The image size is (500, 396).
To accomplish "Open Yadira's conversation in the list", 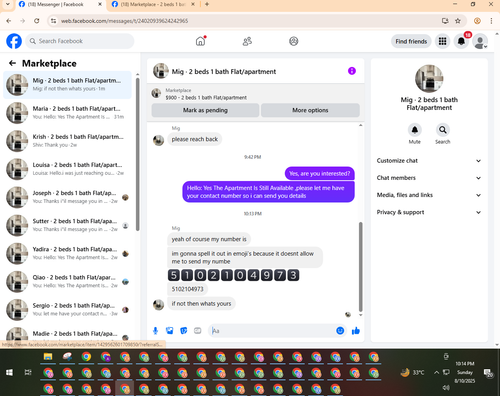I will coord(68,253).
